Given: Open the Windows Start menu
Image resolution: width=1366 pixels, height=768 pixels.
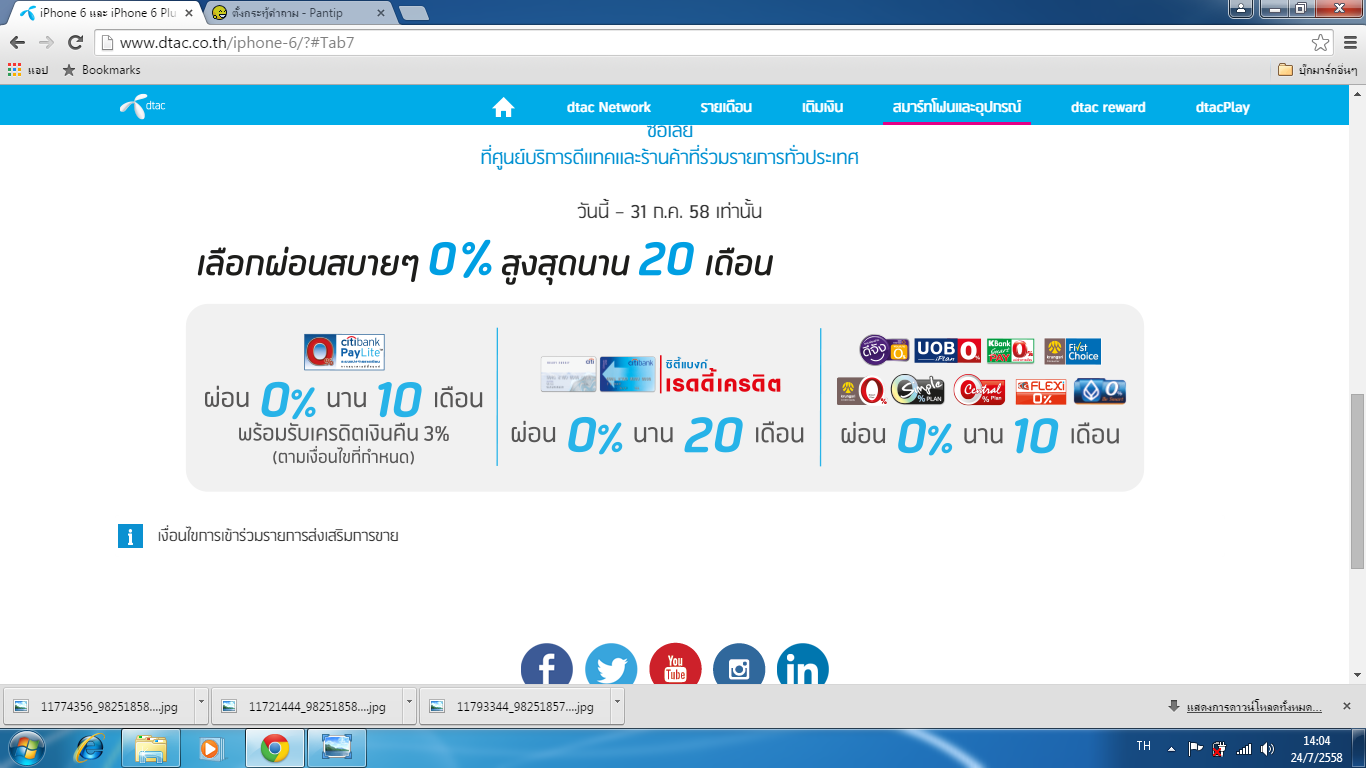Looking at the screenshot, I should coord(26,748).
